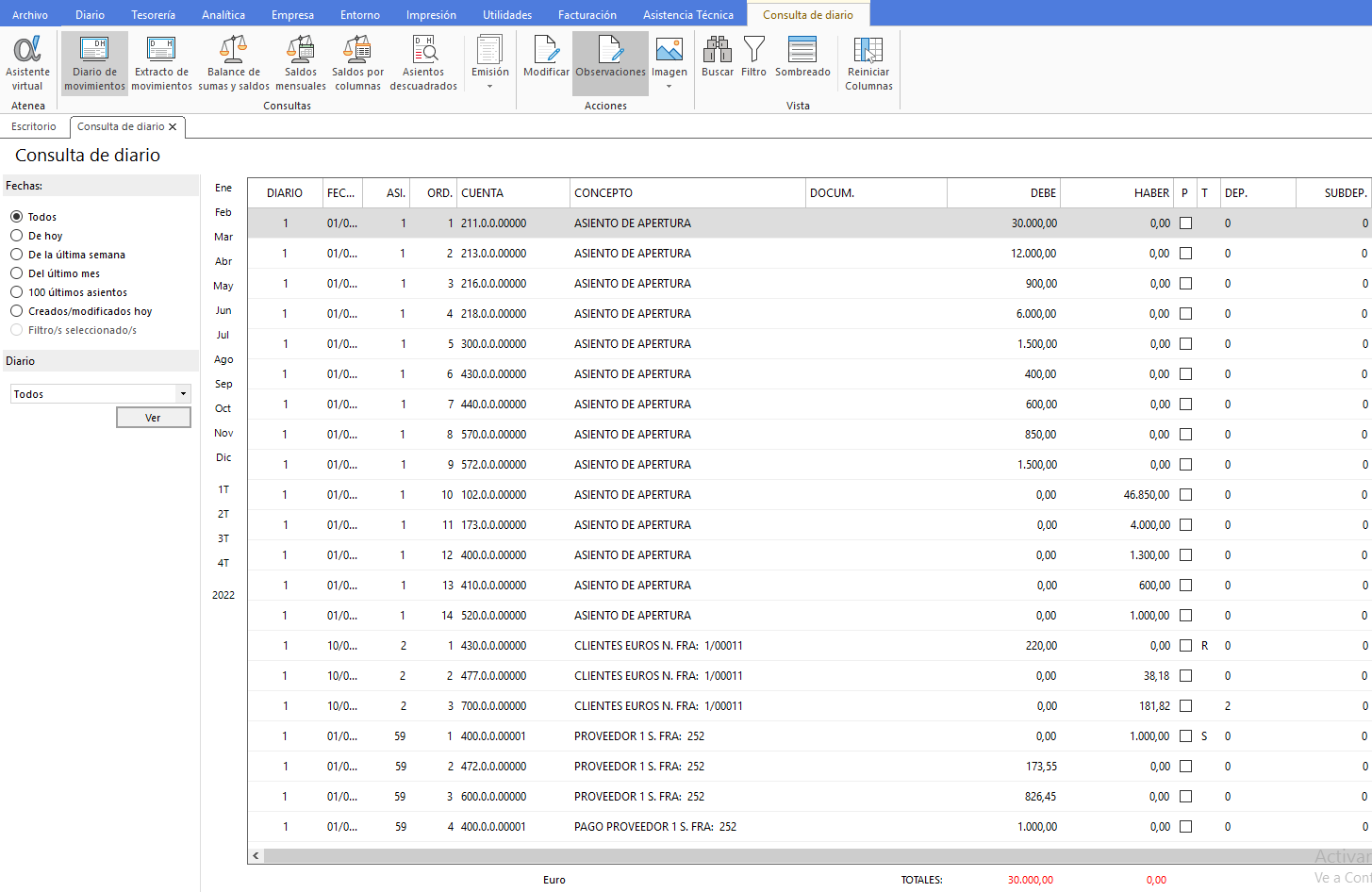The image size is (1372, 892).
Task: Open the Entorno ribbon tab
Action: tap(360, 15)
